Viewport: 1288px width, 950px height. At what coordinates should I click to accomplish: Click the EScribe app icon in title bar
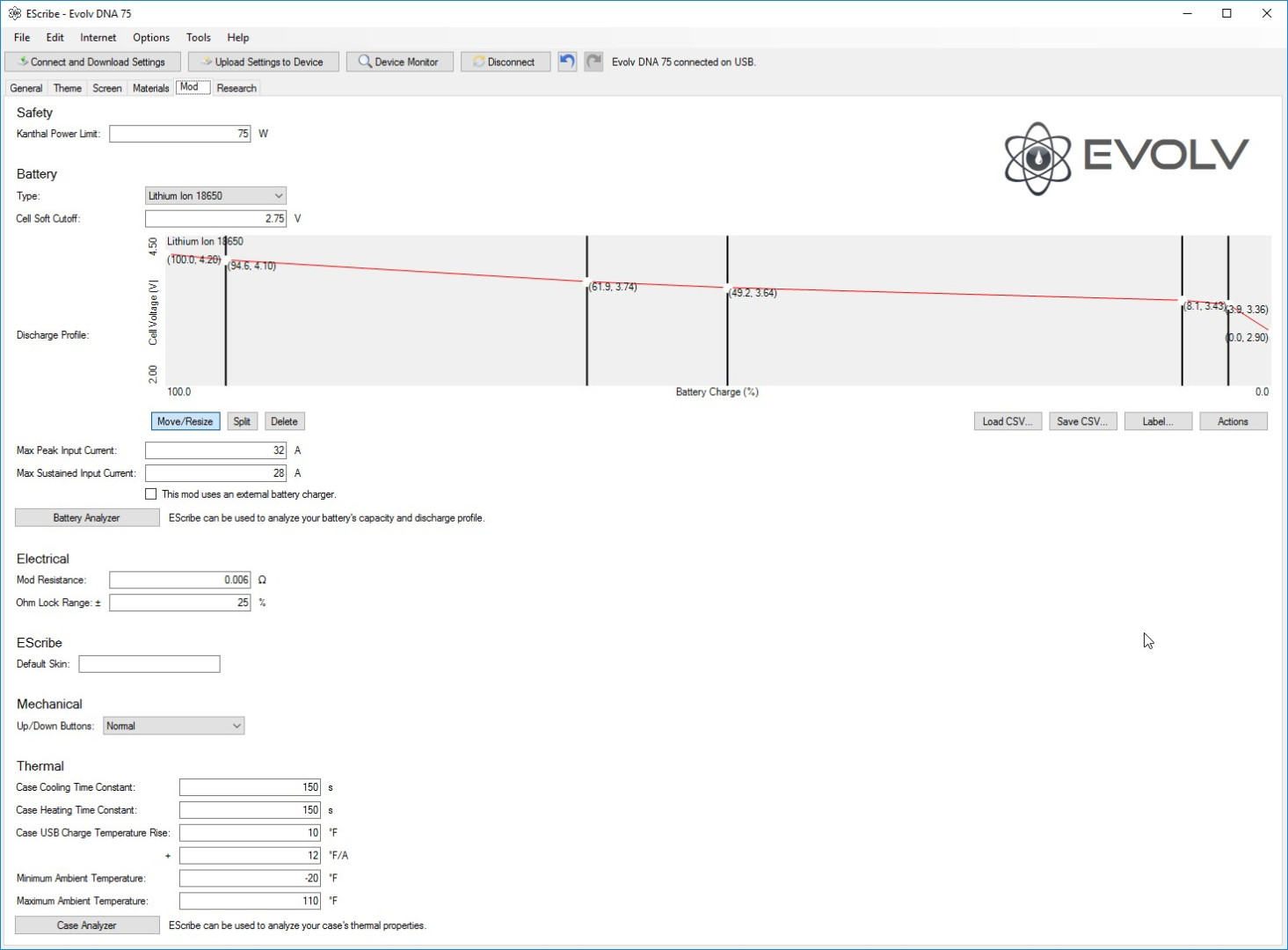point(14,13)
